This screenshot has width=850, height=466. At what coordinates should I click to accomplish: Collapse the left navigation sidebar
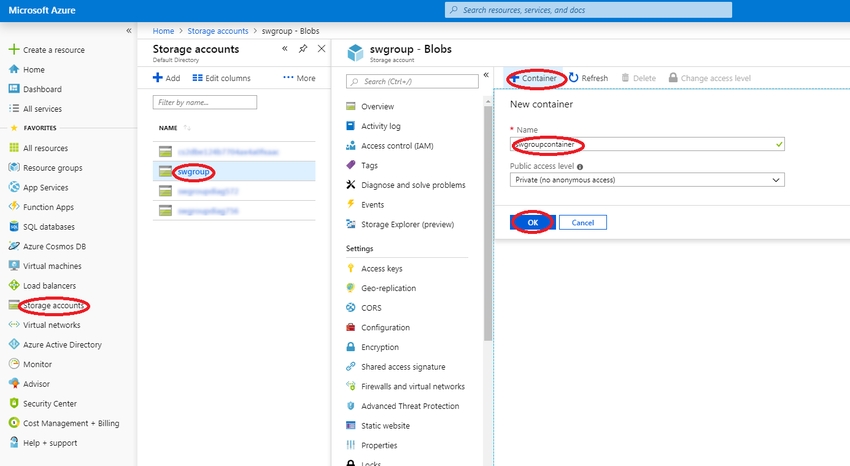tap(128, 31)
